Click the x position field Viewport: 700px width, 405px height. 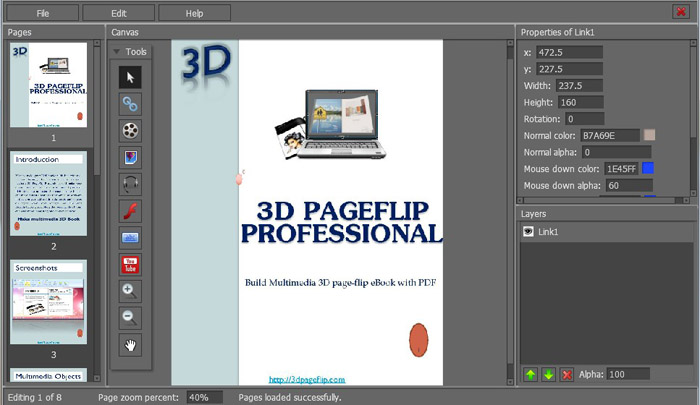click(569, 52)
